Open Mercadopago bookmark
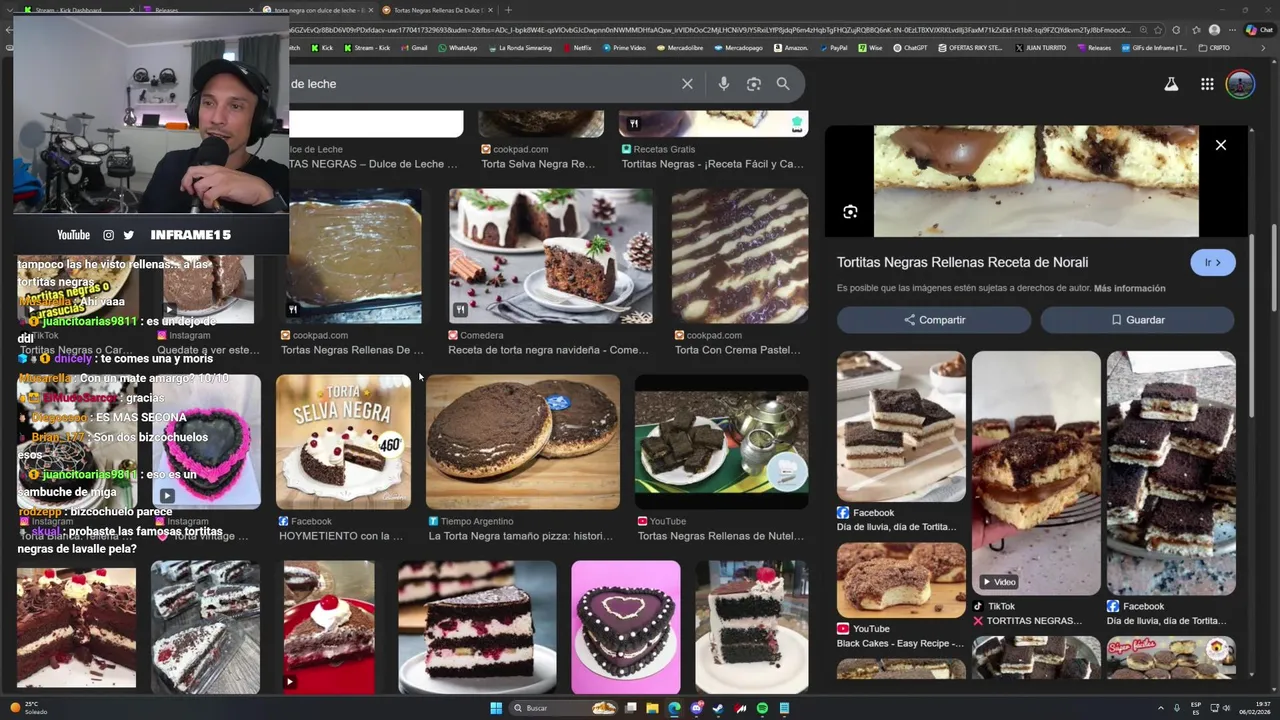Image resolution: width=1280 pixels, height=720 pixels. (x=738, y=48)
